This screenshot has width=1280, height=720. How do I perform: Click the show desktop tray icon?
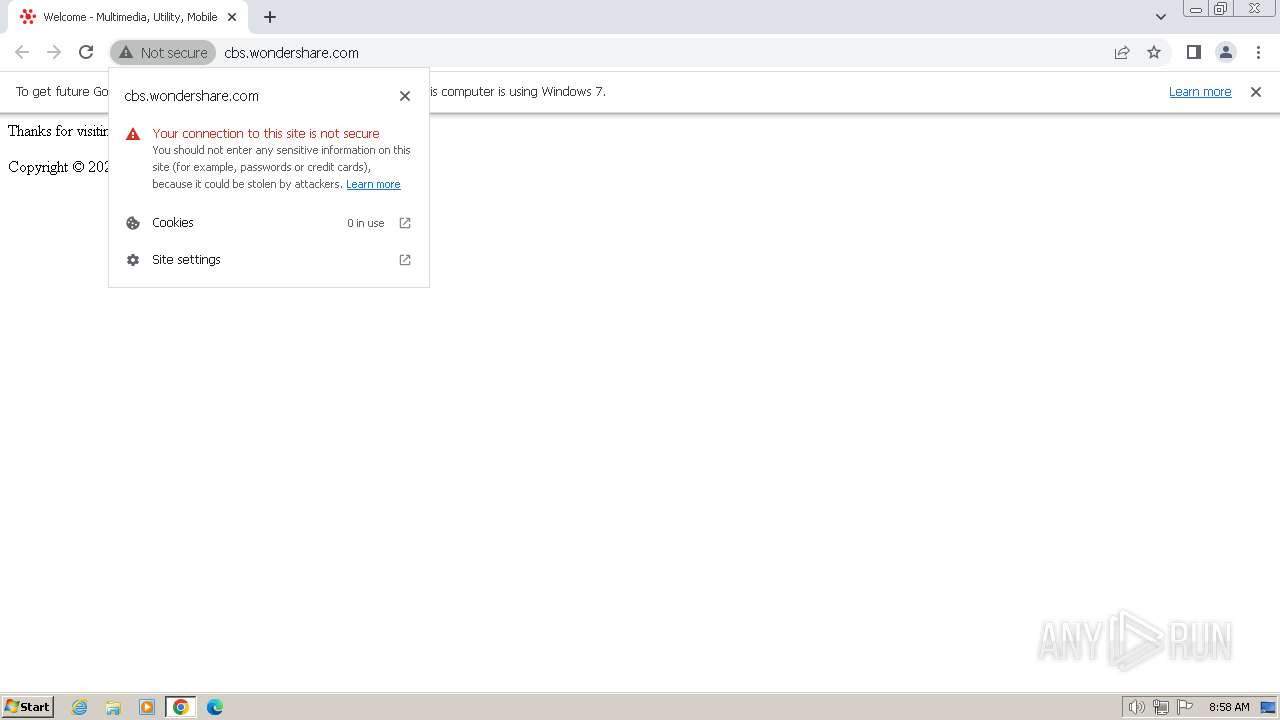coord(1268,707)
